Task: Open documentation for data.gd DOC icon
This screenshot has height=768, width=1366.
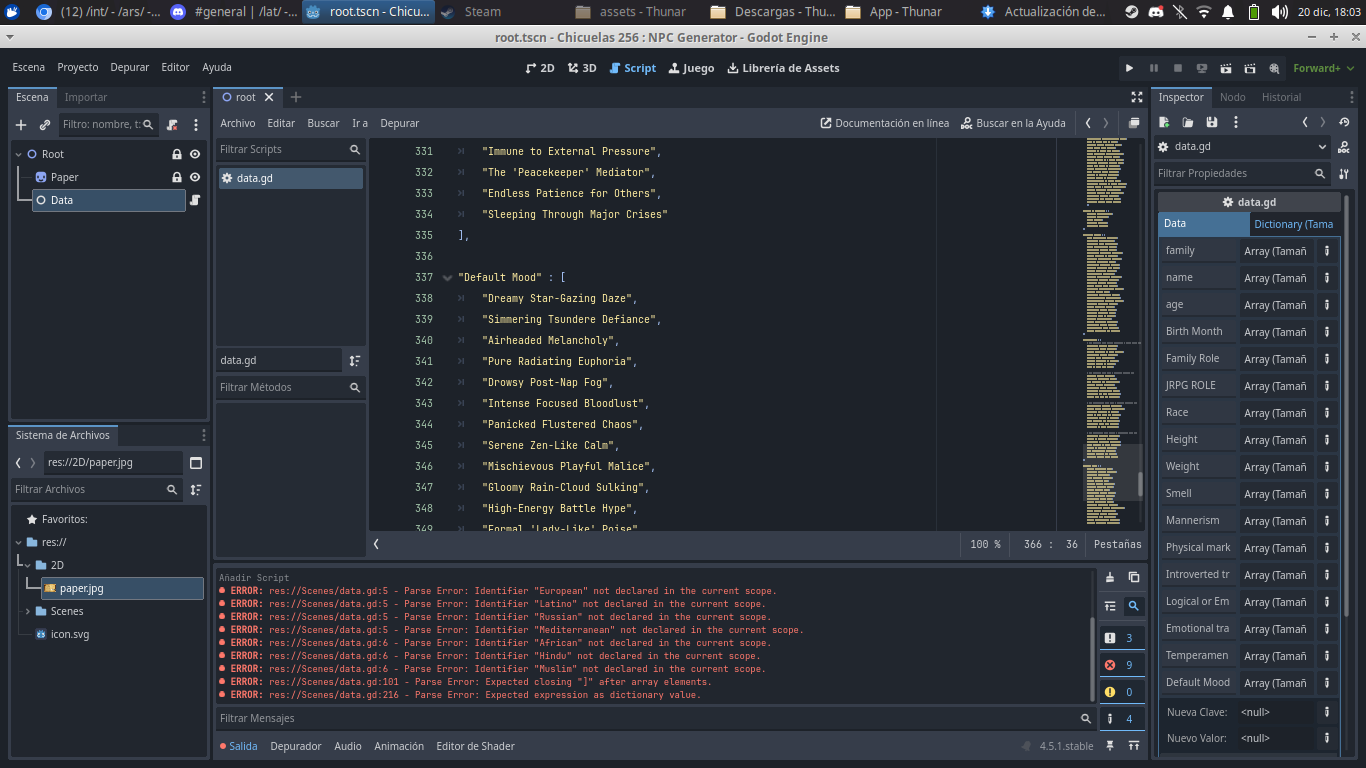Action: (1343, 147)
